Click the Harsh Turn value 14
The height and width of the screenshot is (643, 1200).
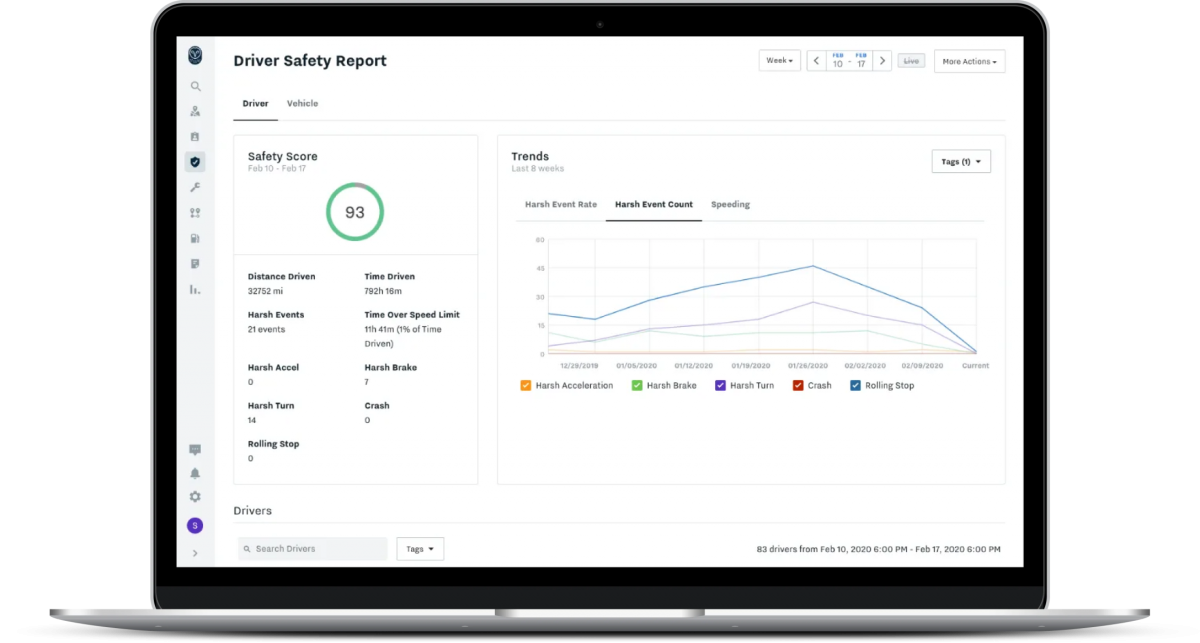click(251, 420)
